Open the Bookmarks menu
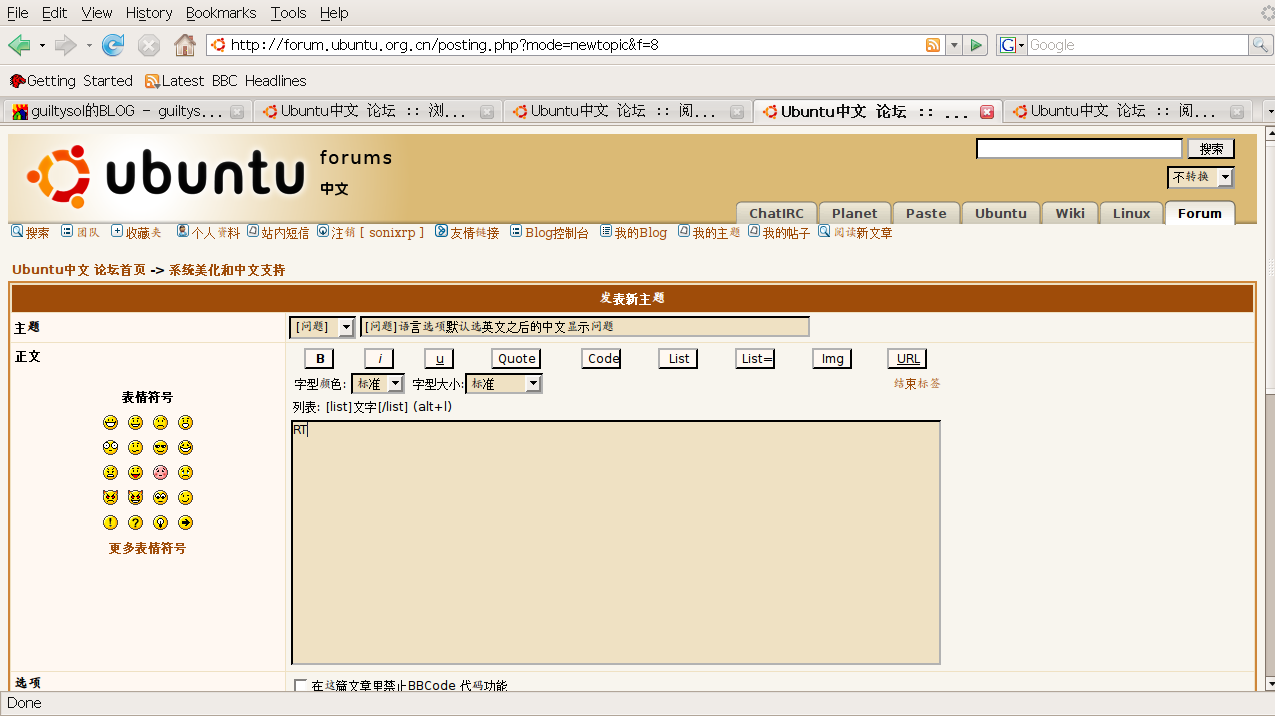The height and width of the screenshot is (716, 1275). tap(221, 13)
